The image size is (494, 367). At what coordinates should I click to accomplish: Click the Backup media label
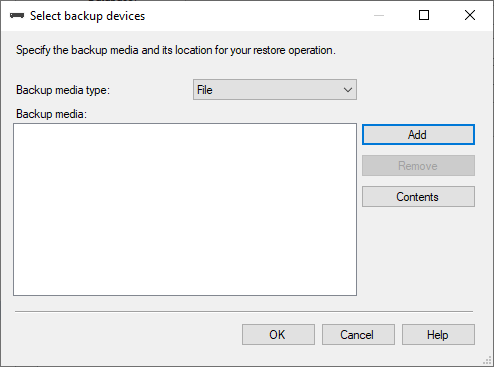51,114
